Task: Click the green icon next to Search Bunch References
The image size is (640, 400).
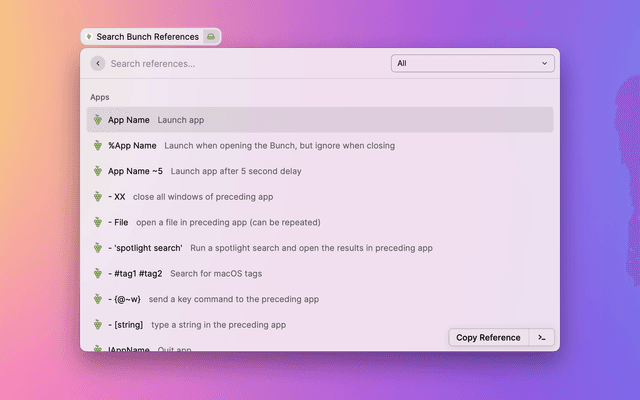Action: click(x=210, y=37)
